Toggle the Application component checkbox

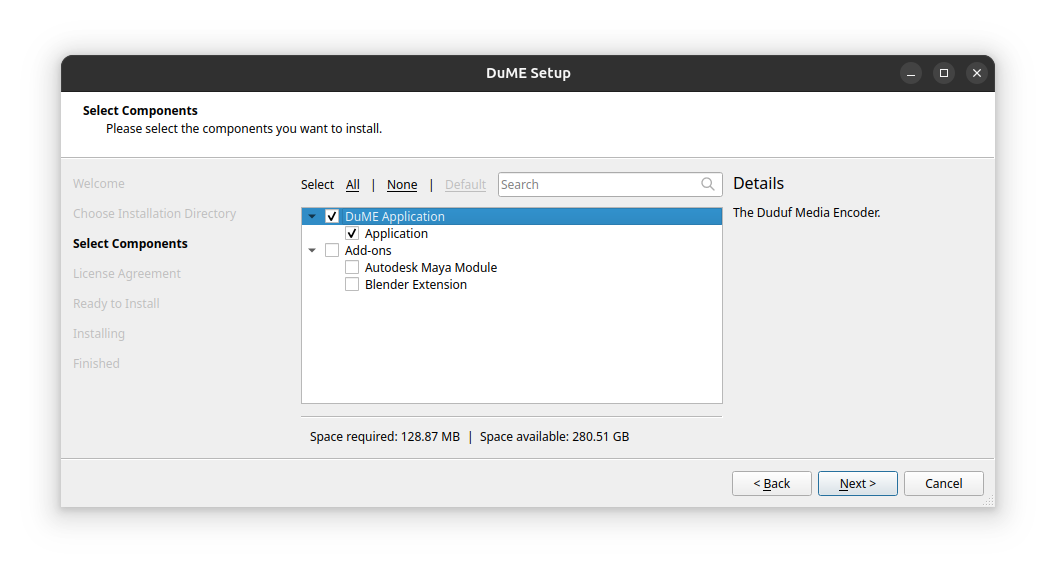tap(352, 233)
